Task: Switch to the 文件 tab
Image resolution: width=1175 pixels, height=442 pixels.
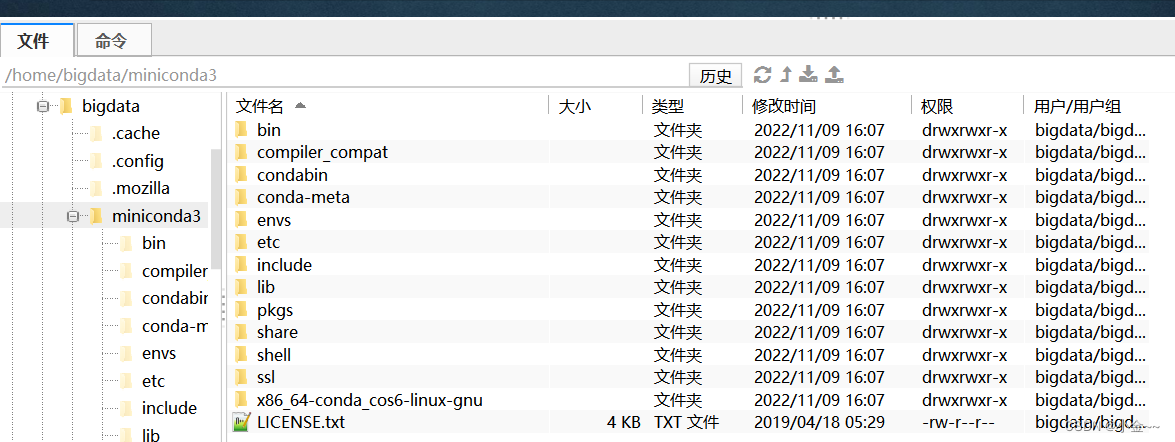Action: 37,40
